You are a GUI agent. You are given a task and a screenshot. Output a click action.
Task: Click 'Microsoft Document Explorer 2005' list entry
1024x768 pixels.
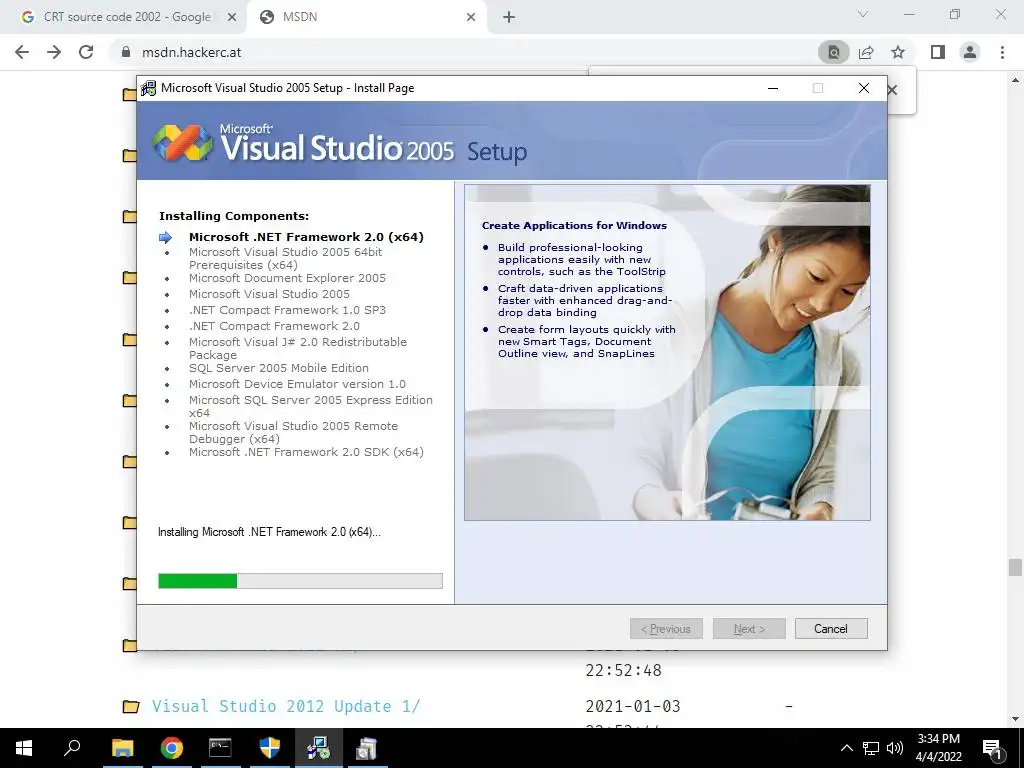click(x=287, y=278)
